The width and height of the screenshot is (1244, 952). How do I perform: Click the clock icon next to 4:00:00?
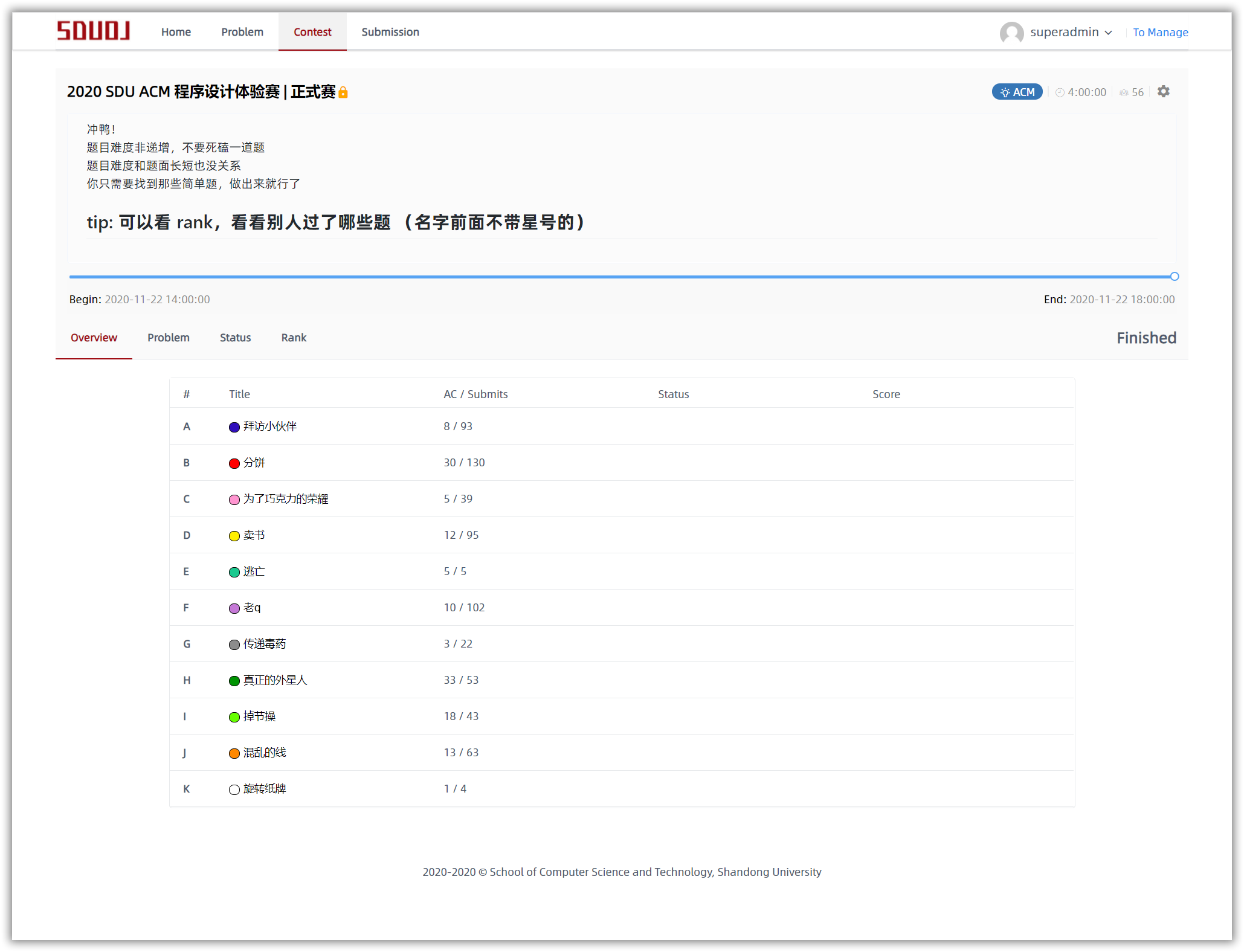(1060, 92)
